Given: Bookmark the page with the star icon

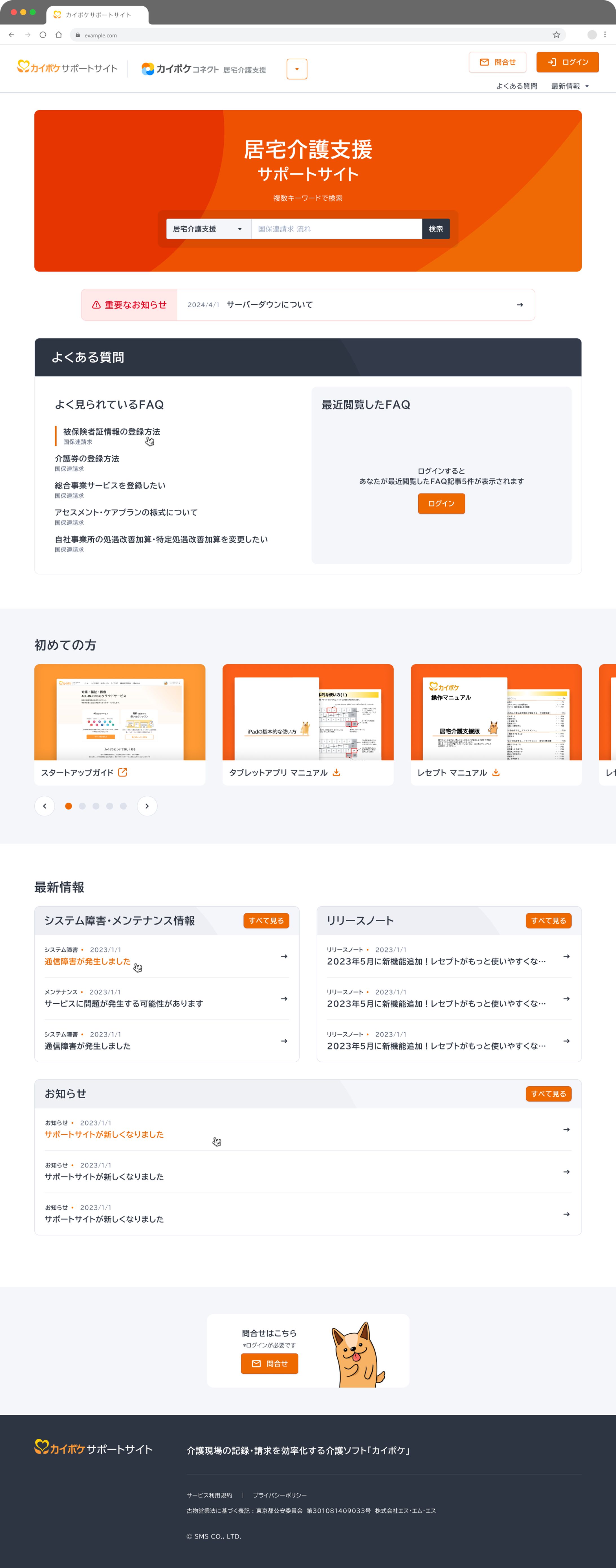Looking at the screenshot, I should pyautogui.click(x=556, y=35).
